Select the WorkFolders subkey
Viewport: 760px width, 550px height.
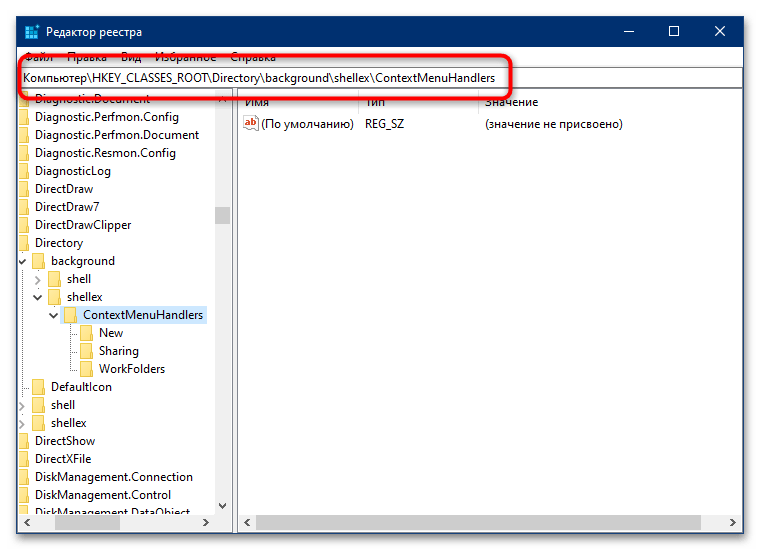(132, 369)
